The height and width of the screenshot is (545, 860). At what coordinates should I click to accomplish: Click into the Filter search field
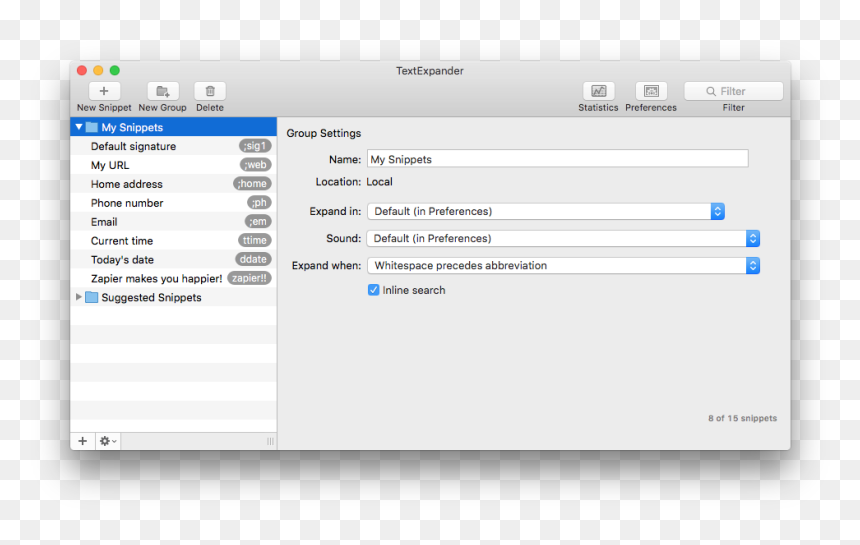click(x=733, y=92)
